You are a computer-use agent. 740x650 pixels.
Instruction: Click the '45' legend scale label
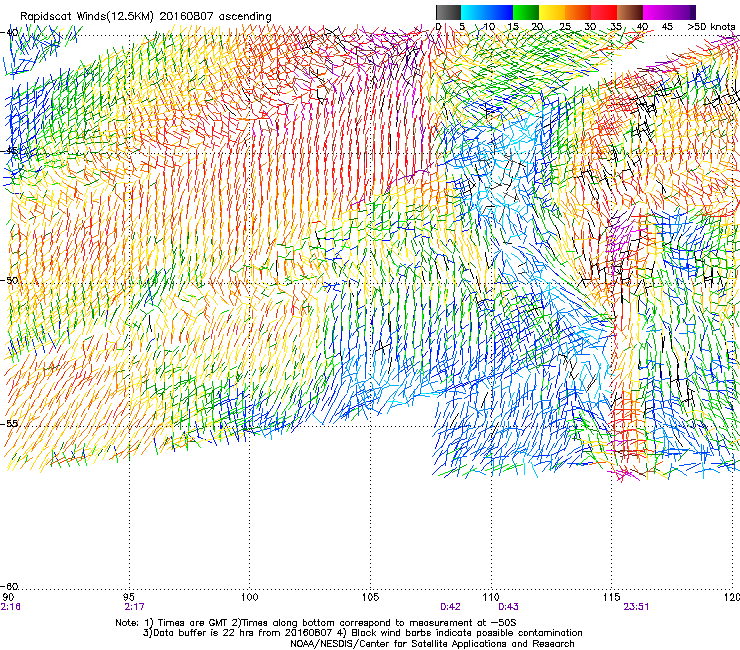667,26
